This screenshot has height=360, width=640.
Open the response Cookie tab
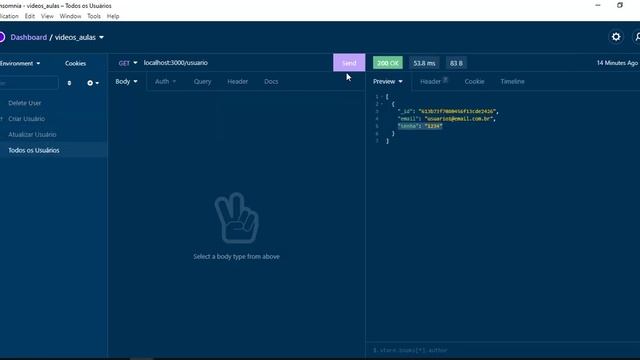[474, 81]
